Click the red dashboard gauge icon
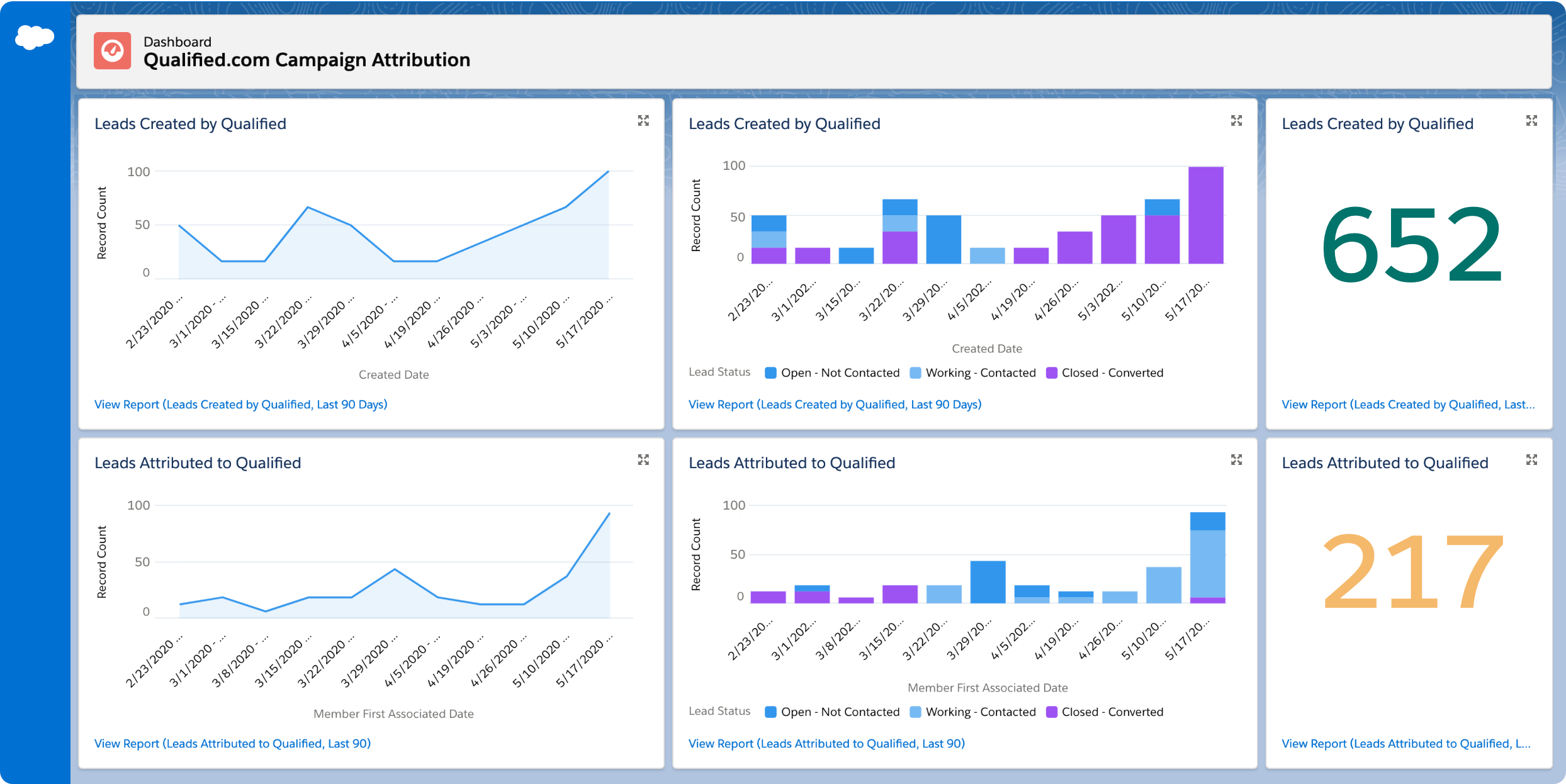 click(x=113, y=50)
